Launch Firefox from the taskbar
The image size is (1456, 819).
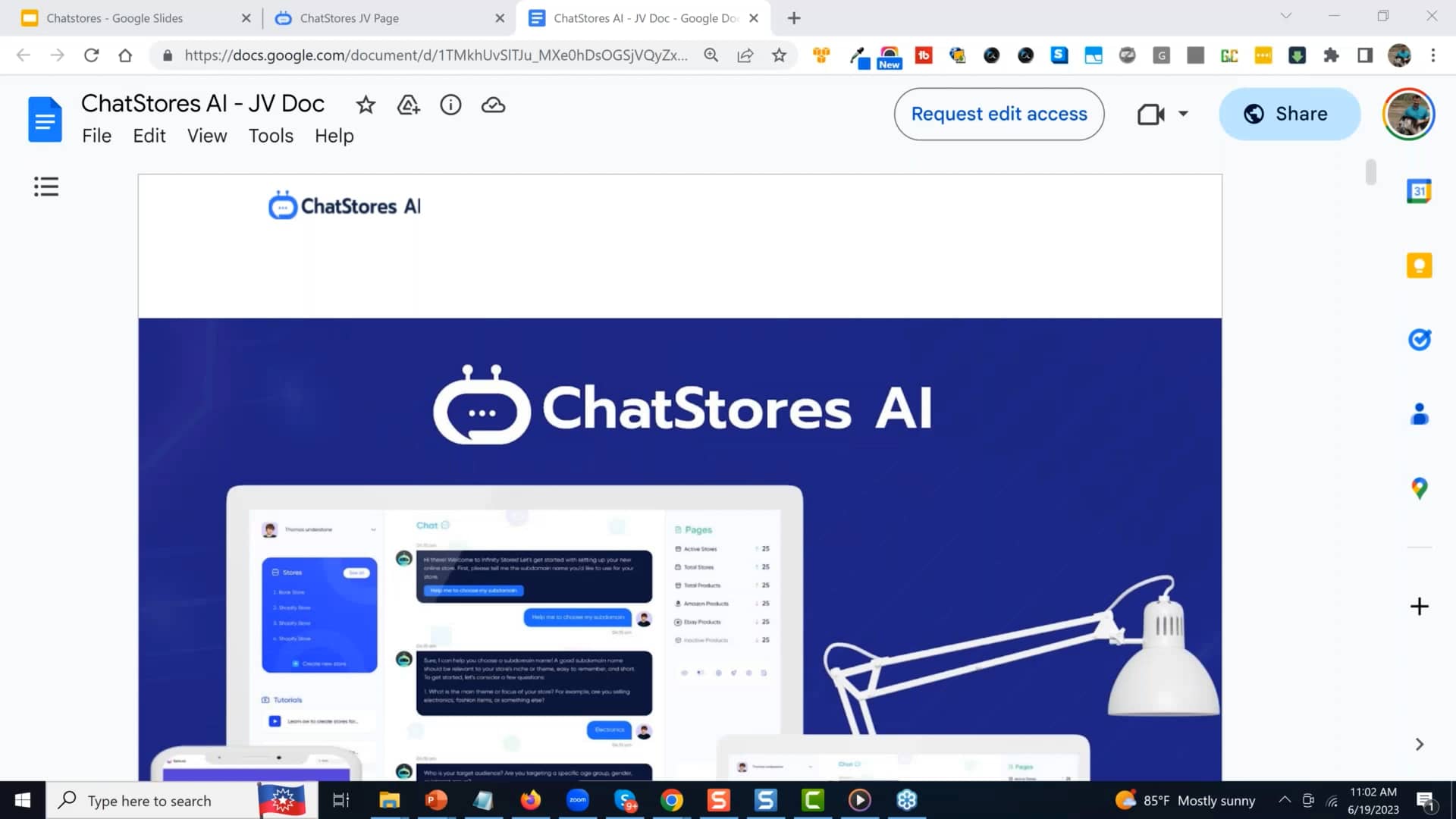[x=531, y=800]
